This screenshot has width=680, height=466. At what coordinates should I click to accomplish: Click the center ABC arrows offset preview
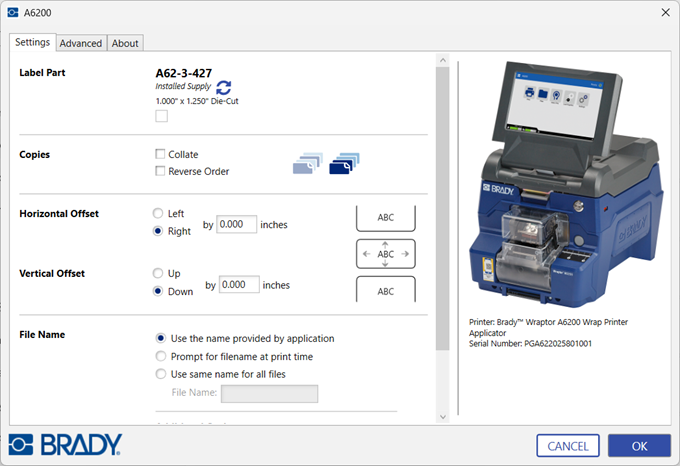pos(385,254)
